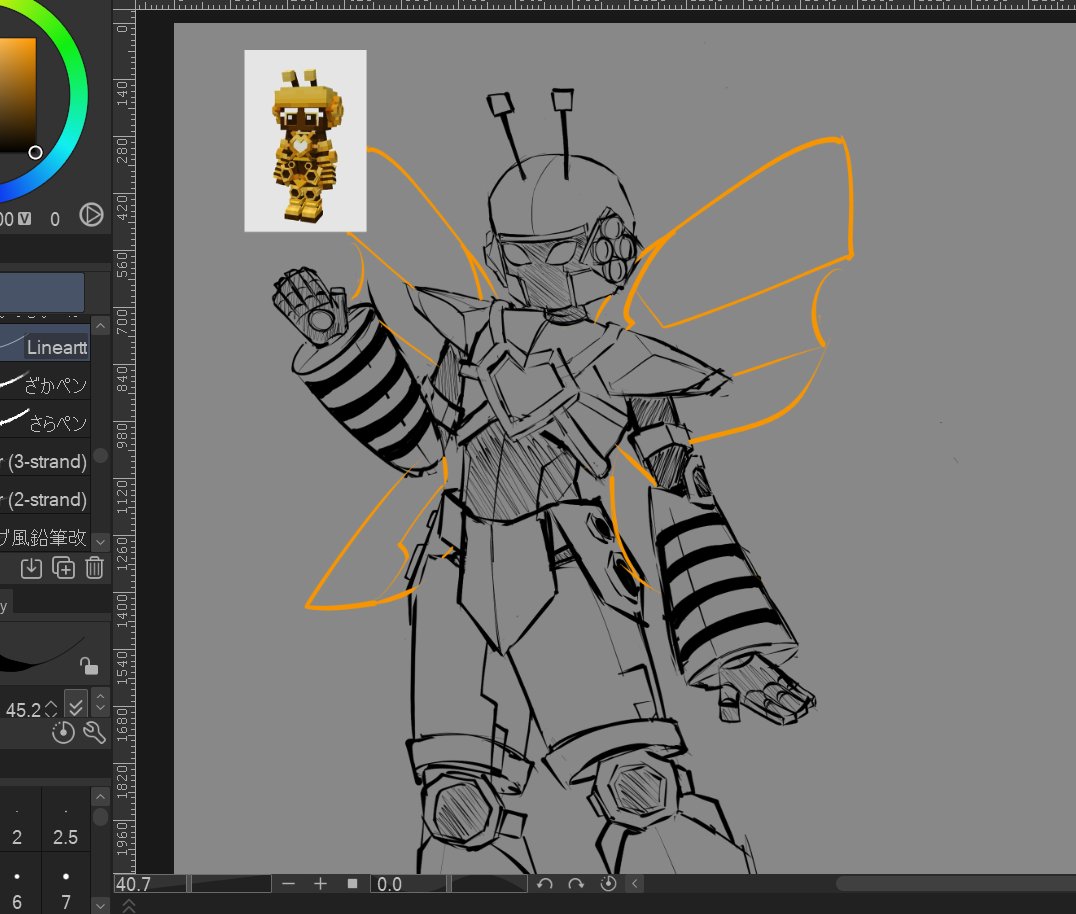Delete the selected sub tool with the trash icon
Viewport: 1076px width, 914px height.
pyautogui.click(x=94, y=568)
